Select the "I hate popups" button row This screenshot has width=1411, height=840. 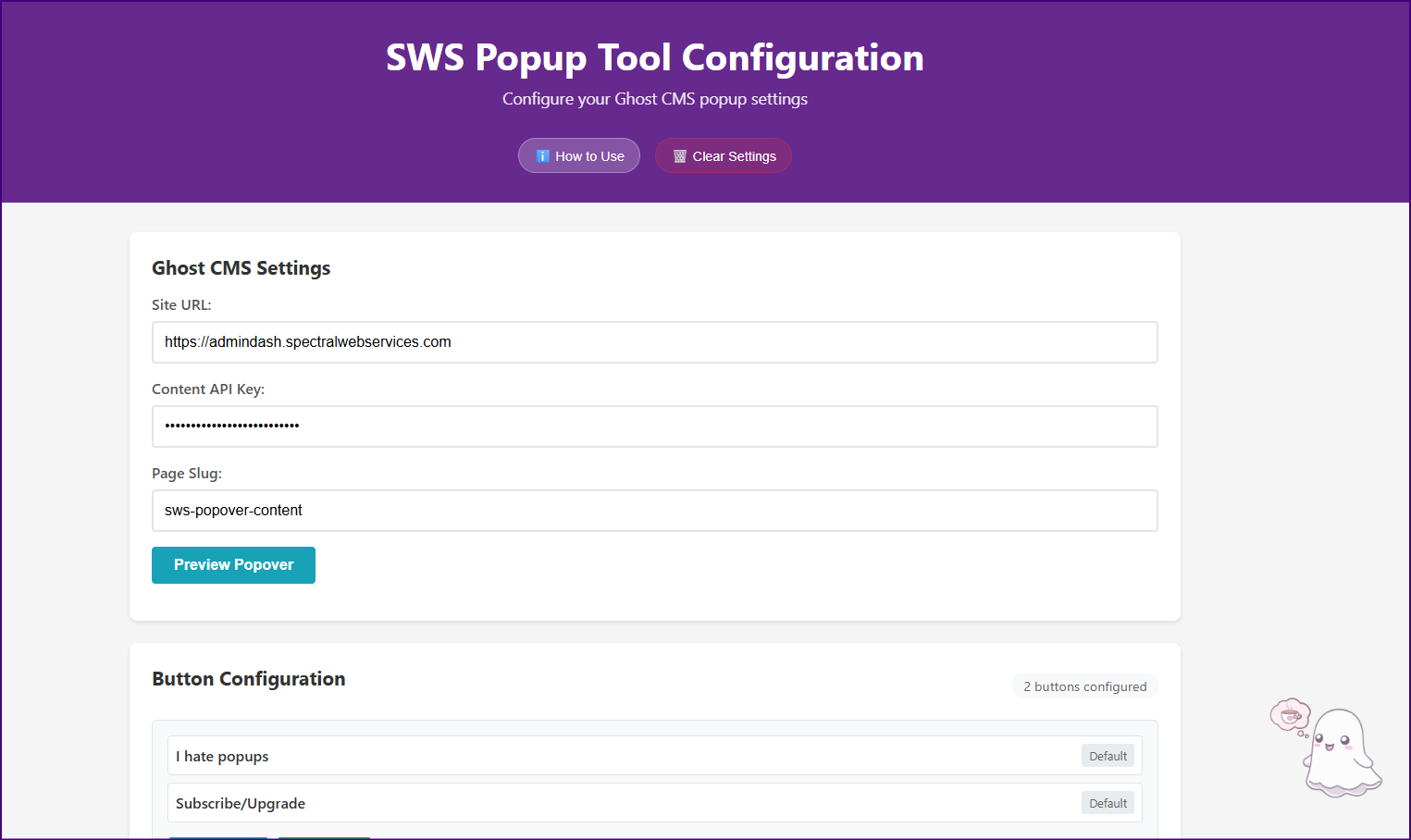point(620,756)
